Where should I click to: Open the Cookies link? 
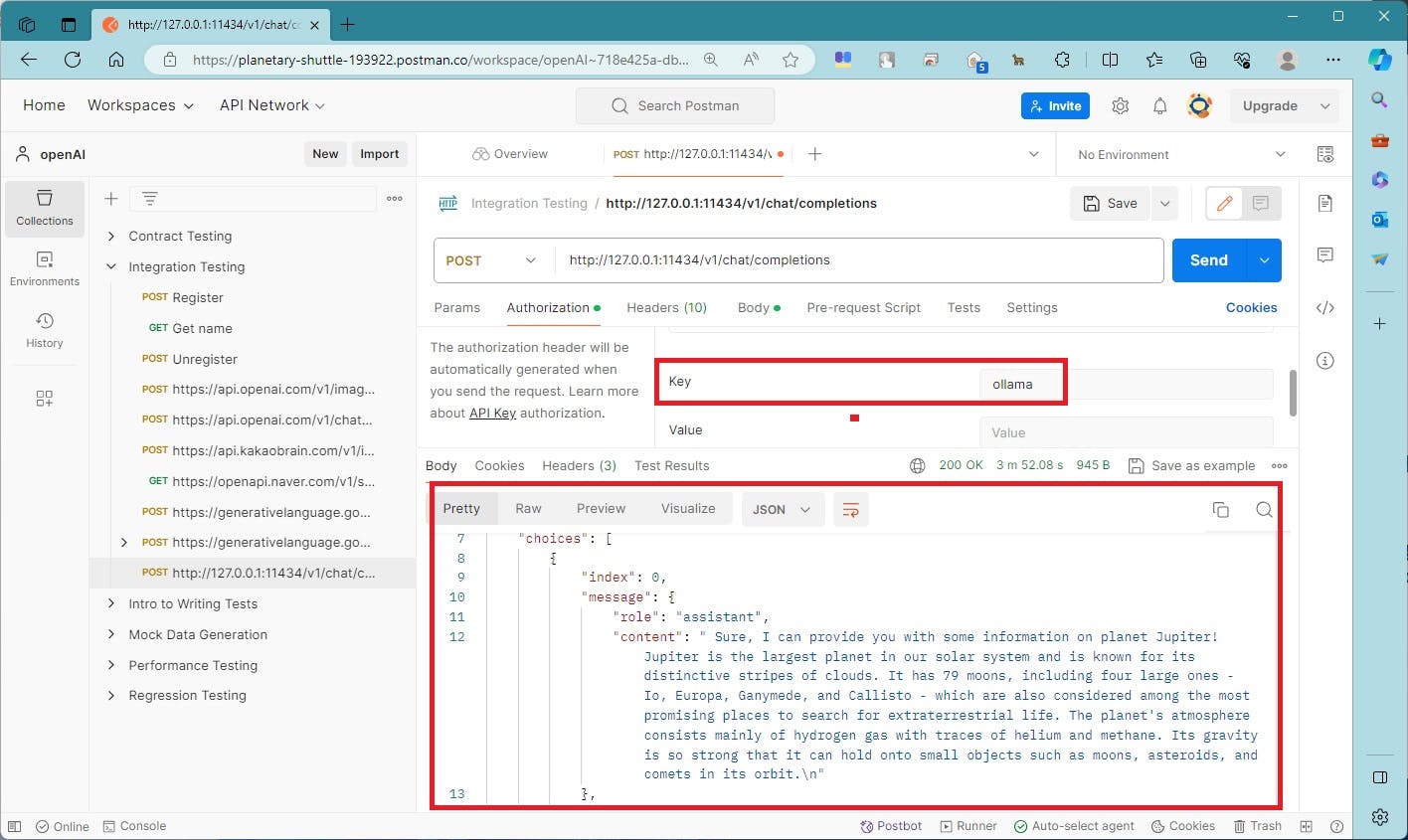(x=1251, y=308)
